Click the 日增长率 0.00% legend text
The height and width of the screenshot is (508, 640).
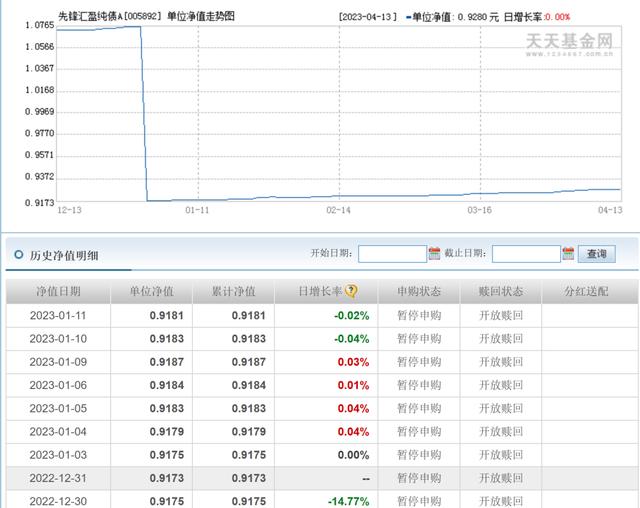coord(537,17)
